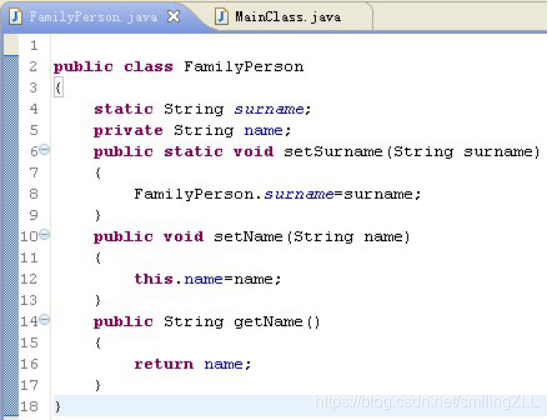The width and height of the screenshot is (548, 420).
Task: Click line number 8 in the gutter
Action: 34,194
